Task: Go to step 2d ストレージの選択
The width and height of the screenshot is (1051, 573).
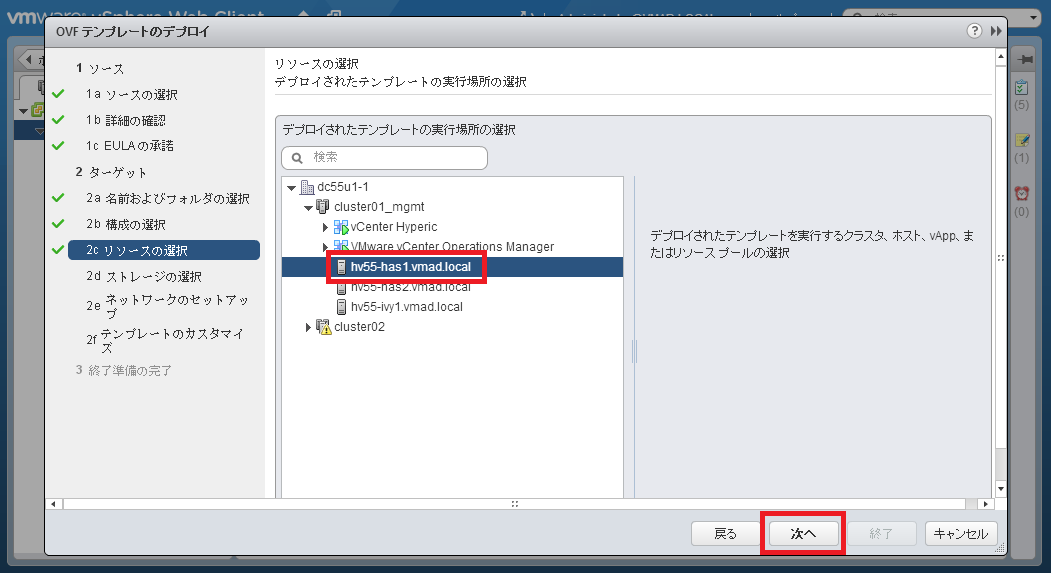Action: 143,276
